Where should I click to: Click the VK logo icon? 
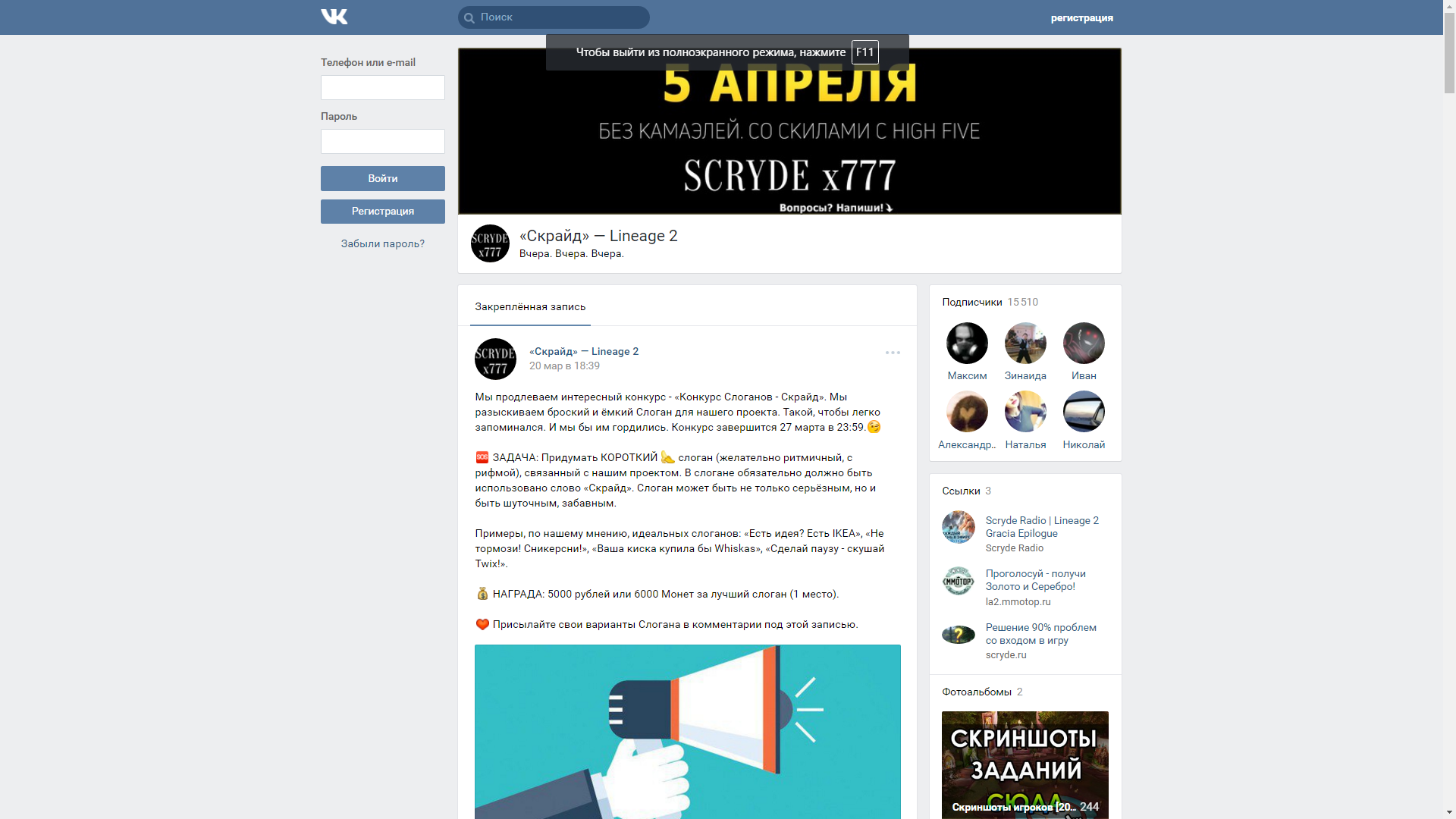point(334,17)
